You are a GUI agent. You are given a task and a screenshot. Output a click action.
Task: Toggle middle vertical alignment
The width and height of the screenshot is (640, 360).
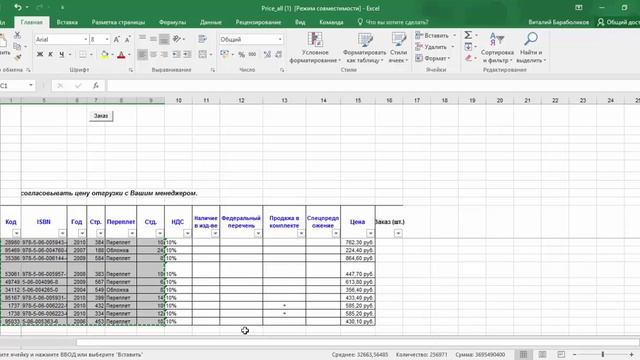[x=153, y=39]
